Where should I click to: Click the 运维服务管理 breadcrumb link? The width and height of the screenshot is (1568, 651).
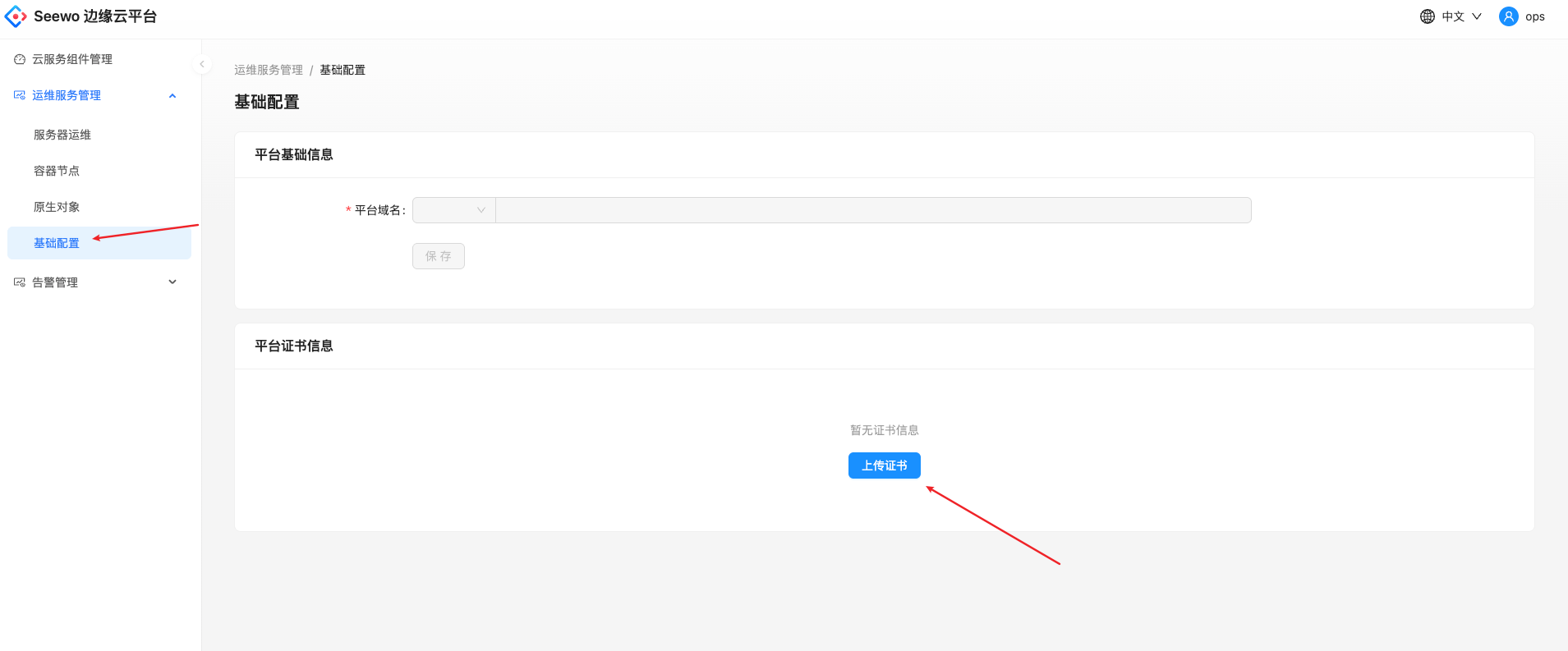(x=269, y=70)
